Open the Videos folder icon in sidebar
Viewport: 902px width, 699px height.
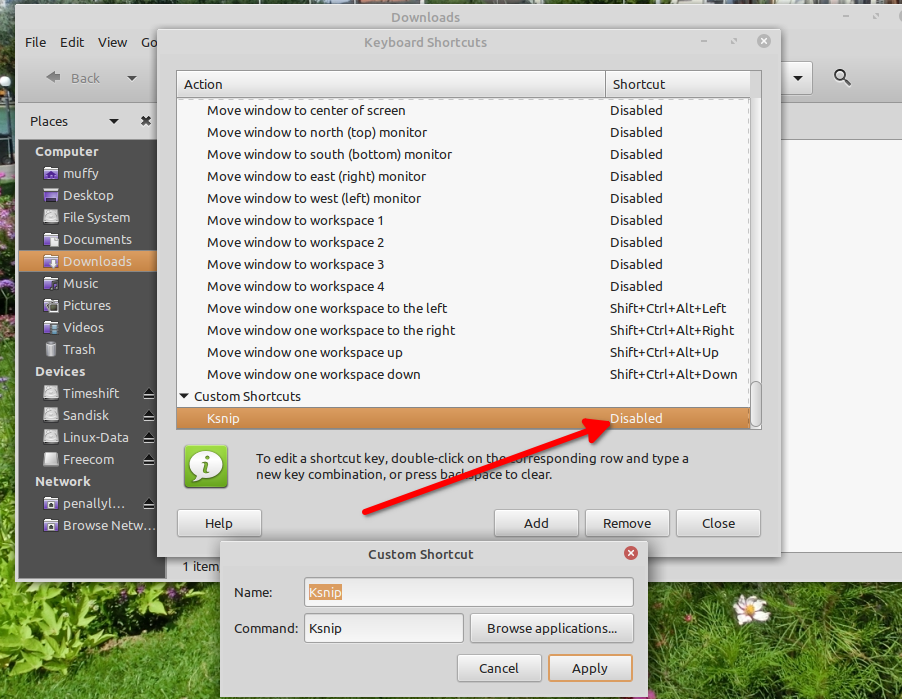(x=51, y=327)
